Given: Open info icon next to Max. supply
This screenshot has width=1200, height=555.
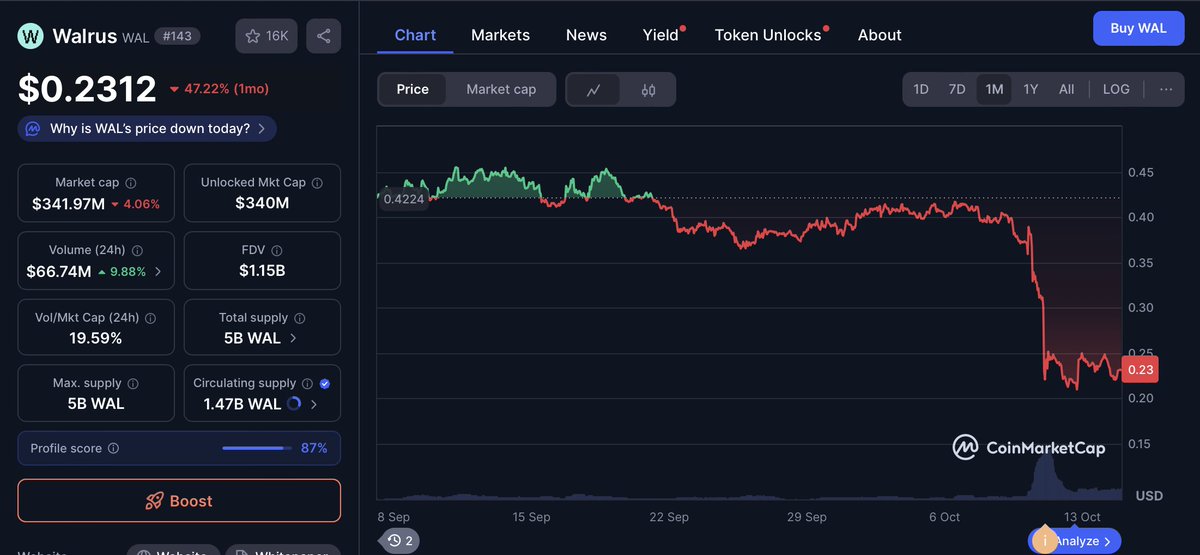Looking at the screenshot, I should coord(133,384).
